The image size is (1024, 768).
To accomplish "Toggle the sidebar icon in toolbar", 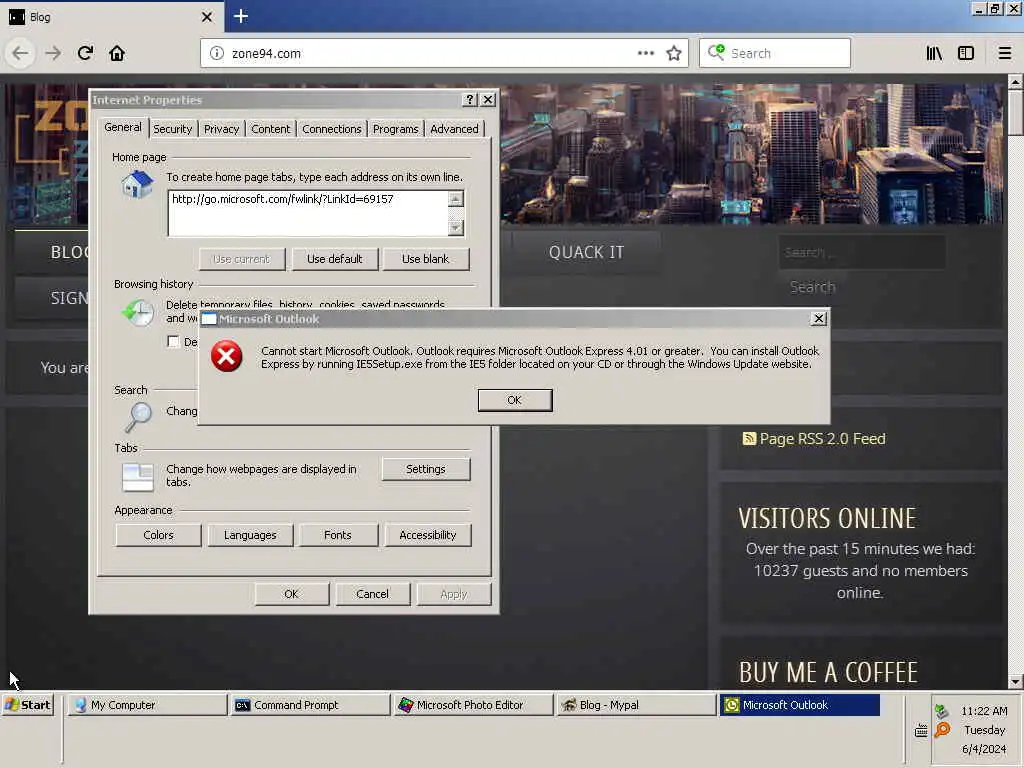I will coord(966,53).
